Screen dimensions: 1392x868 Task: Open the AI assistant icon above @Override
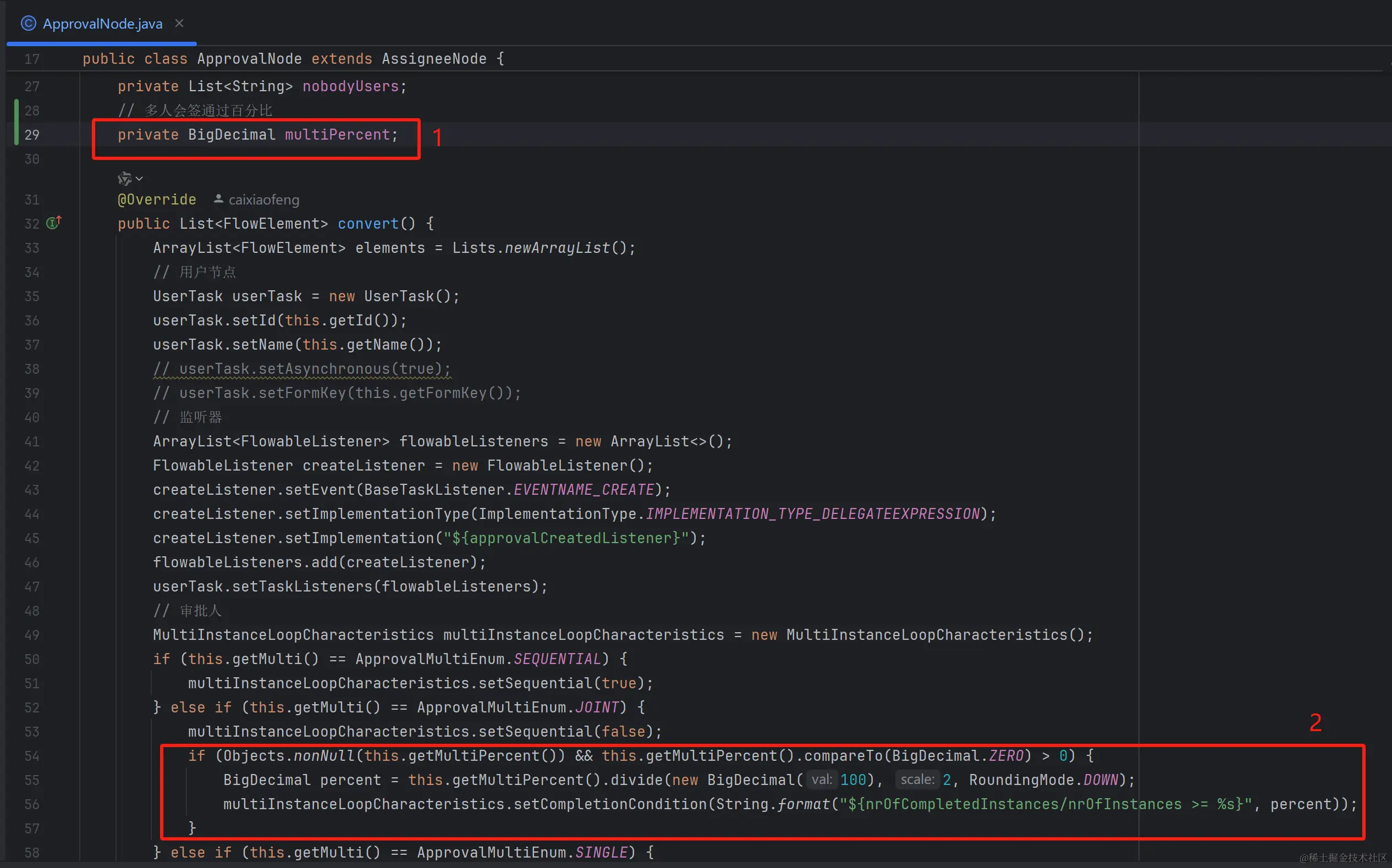(x=125, y=179)
